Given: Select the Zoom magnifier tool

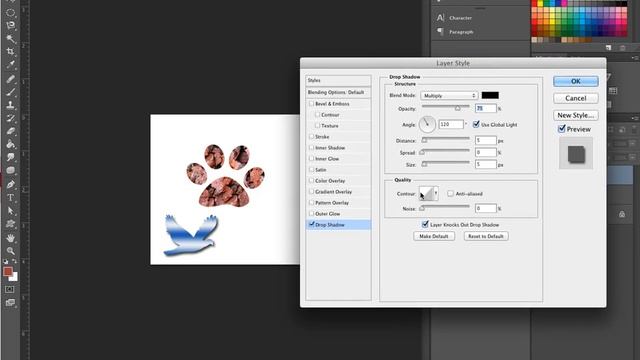Looking at the screenshot, I should point(11,251).
